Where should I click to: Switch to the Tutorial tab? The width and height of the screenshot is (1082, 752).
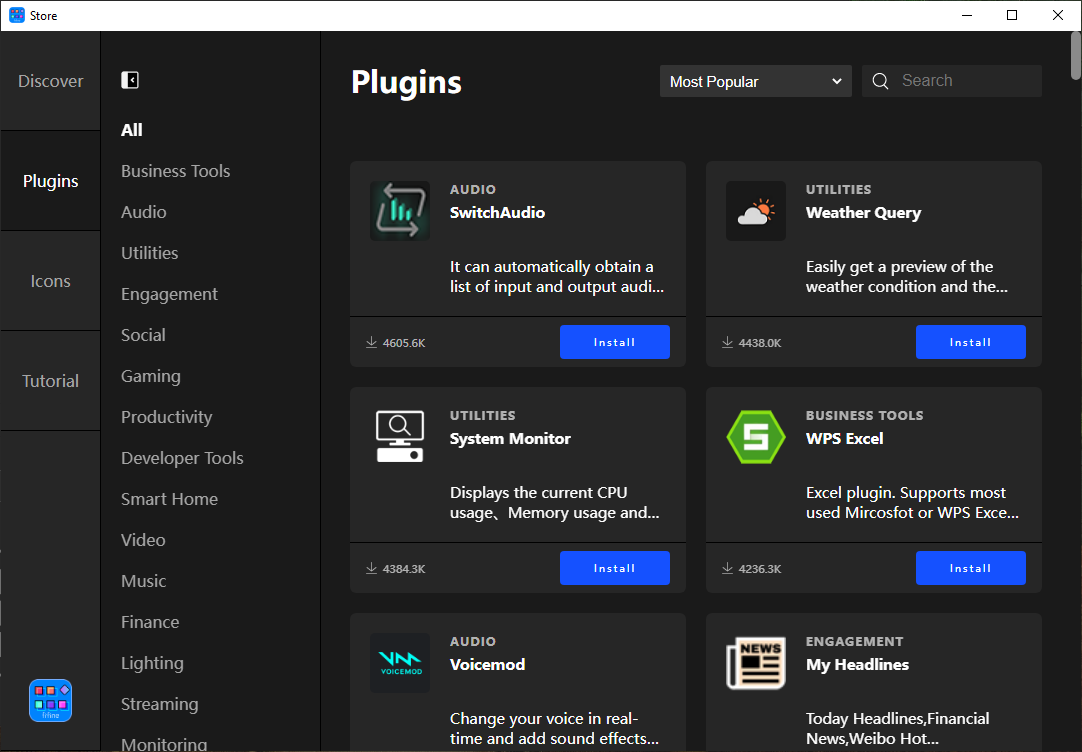click(50, 381)
